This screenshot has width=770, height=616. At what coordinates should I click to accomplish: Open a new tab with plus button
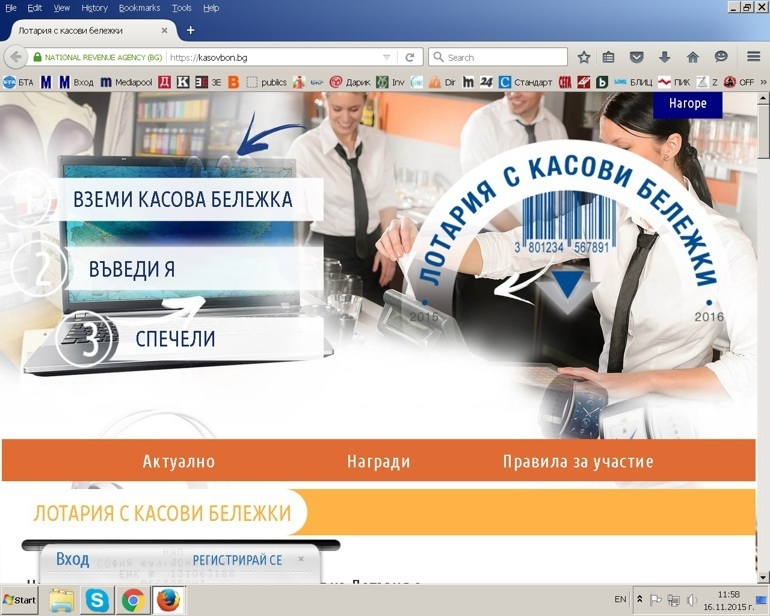click(191, 30)
